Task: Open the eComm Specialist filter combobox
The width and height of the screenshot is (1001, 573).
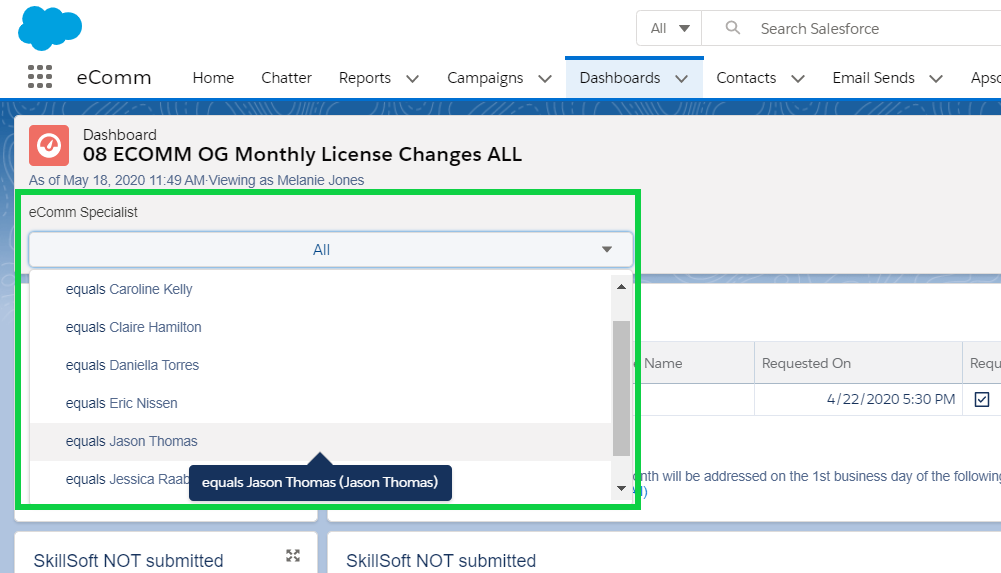Action: [x=331, y=249]
